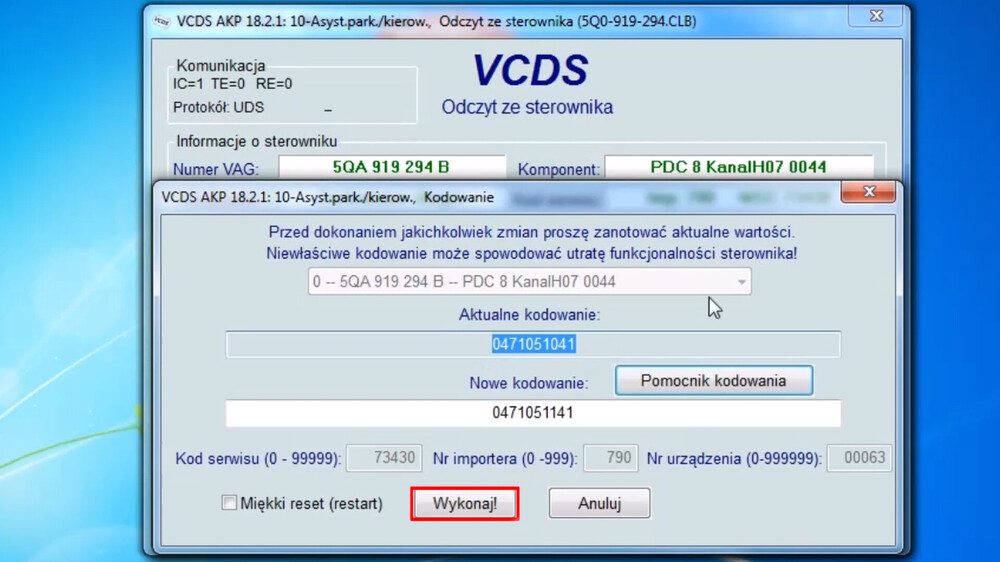Click the Komponent value box

tap(738, 167)
